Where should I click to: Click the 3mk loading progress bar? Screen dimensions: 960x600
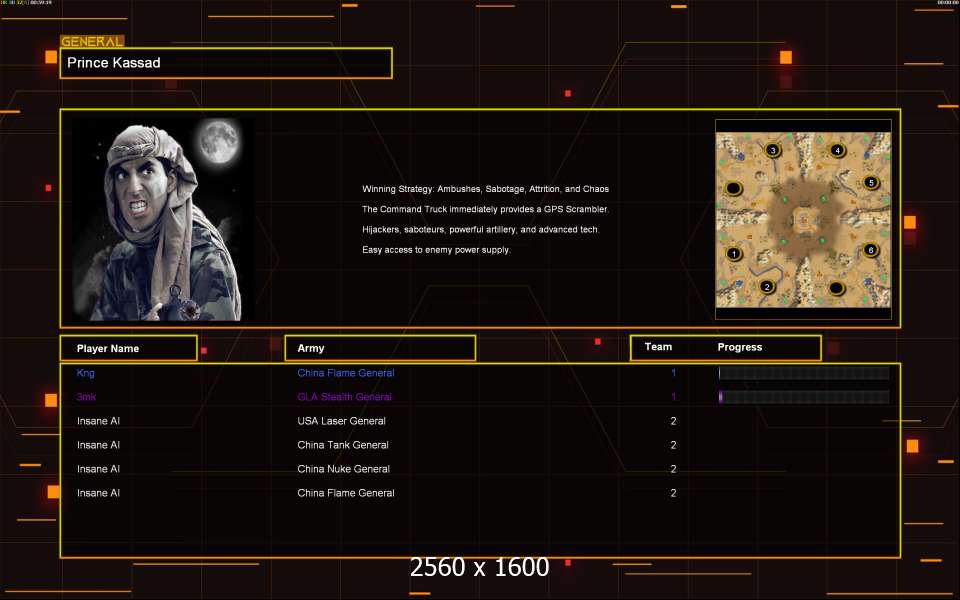[803, 397]
